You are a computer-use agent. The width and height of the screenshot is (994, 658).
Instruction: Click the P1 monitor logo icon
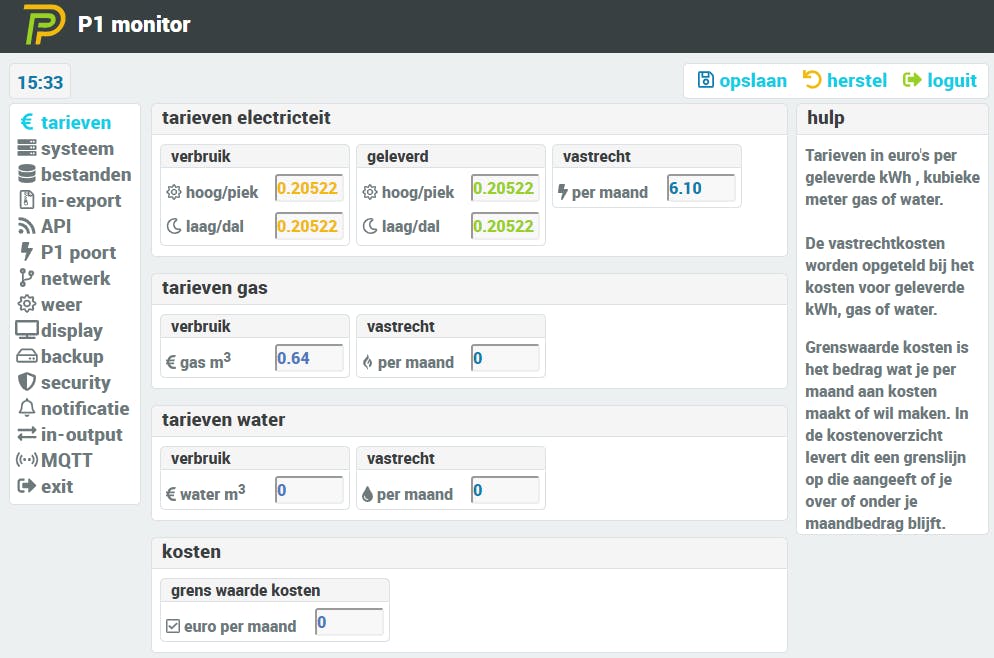tap(44, 25)
